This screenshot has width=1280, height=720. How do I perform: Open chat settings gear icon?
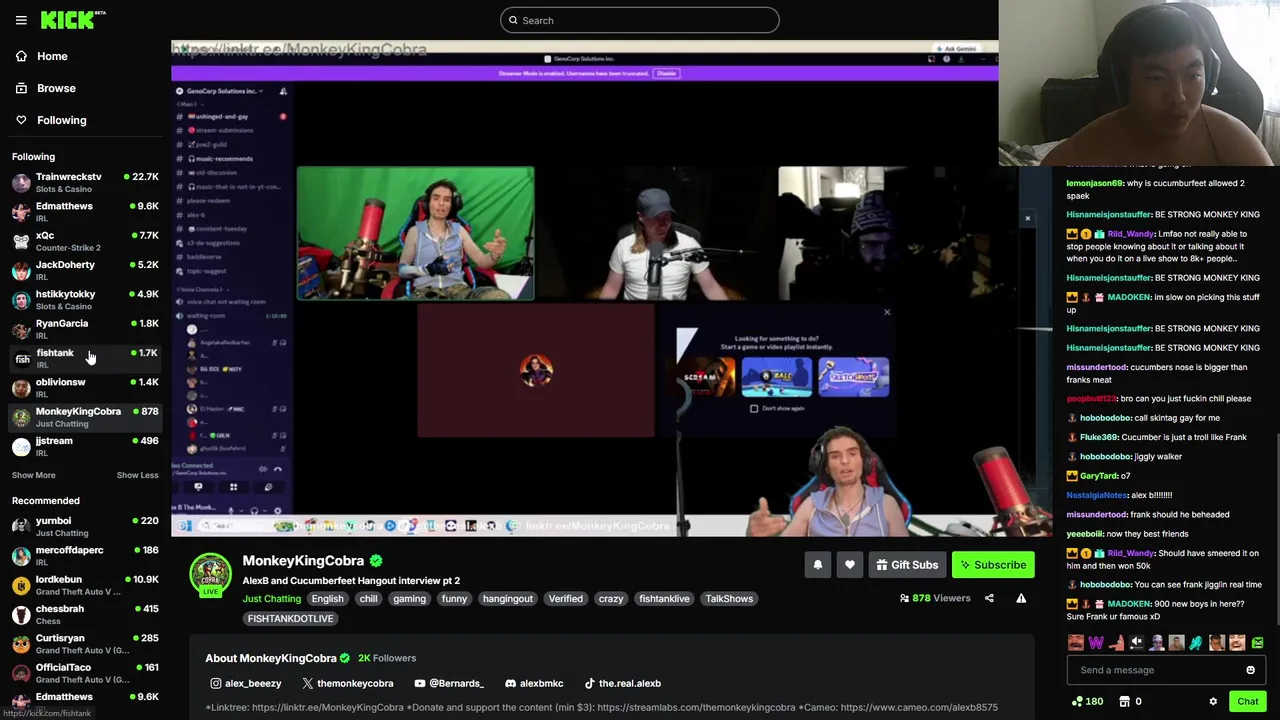tap(1213, 702)
